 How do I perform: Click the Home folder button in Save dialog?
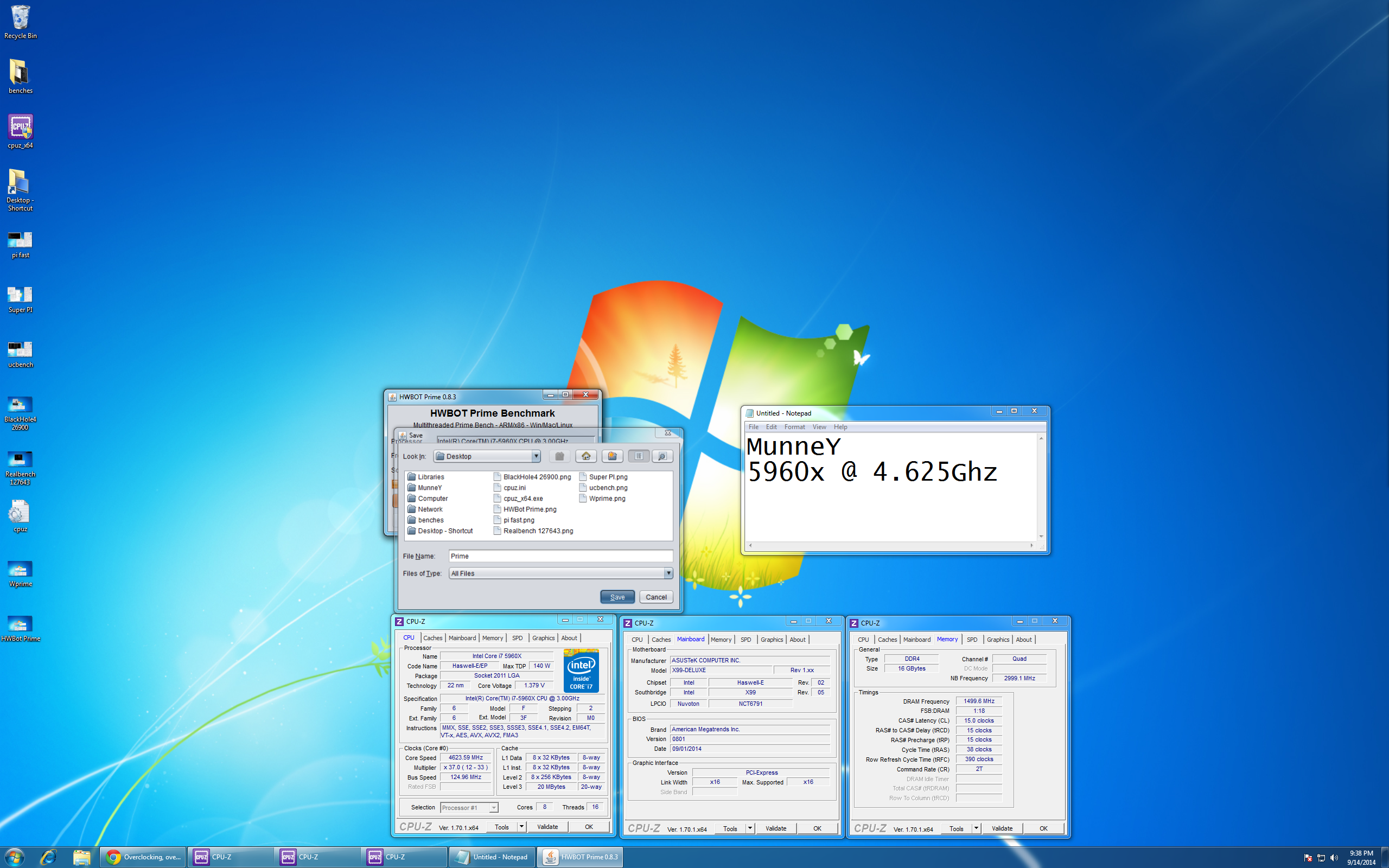click(x=585, y=456)
